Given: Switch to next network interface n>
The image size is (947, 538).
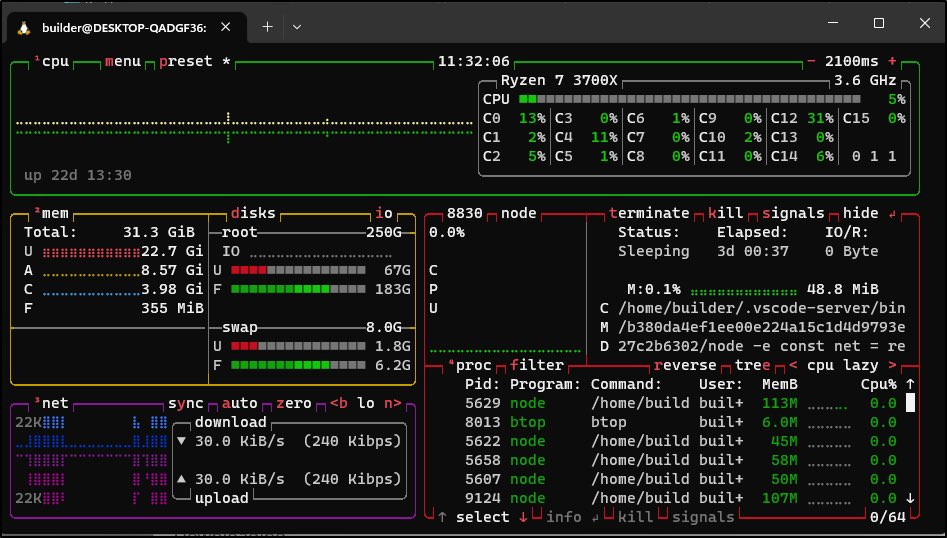Looking at the screenshot, I should coord(393,403).
